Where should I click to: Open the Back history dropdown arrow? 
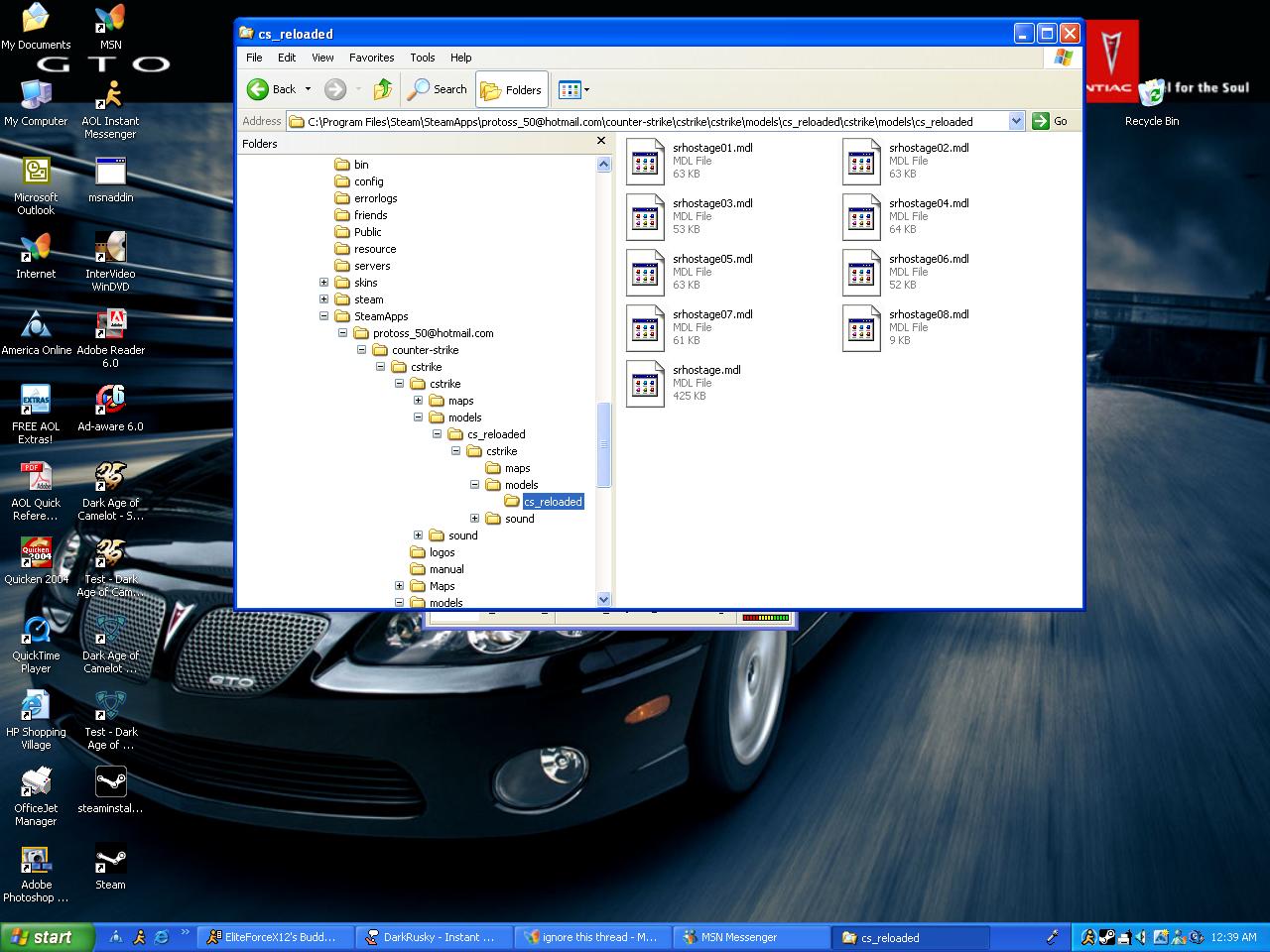tap(308, 89)
